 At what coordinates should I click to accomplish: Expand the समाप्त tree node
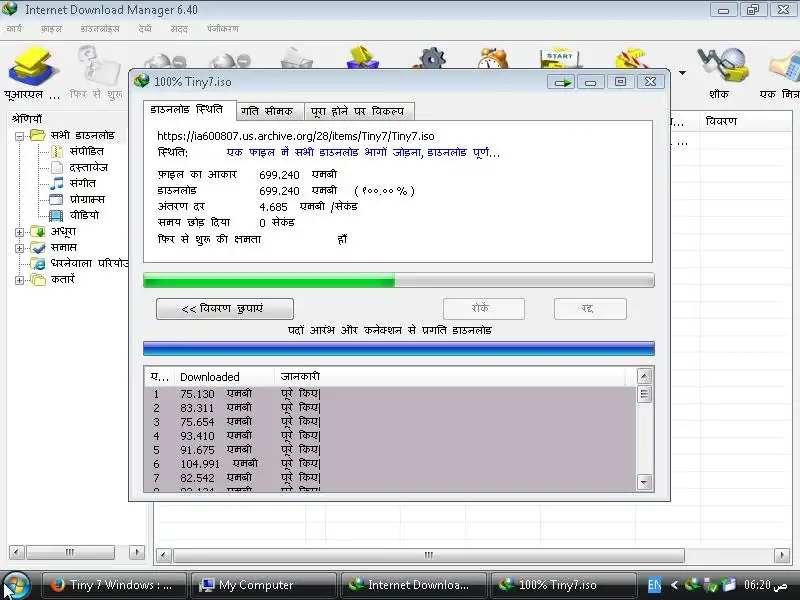click(19, 248)
